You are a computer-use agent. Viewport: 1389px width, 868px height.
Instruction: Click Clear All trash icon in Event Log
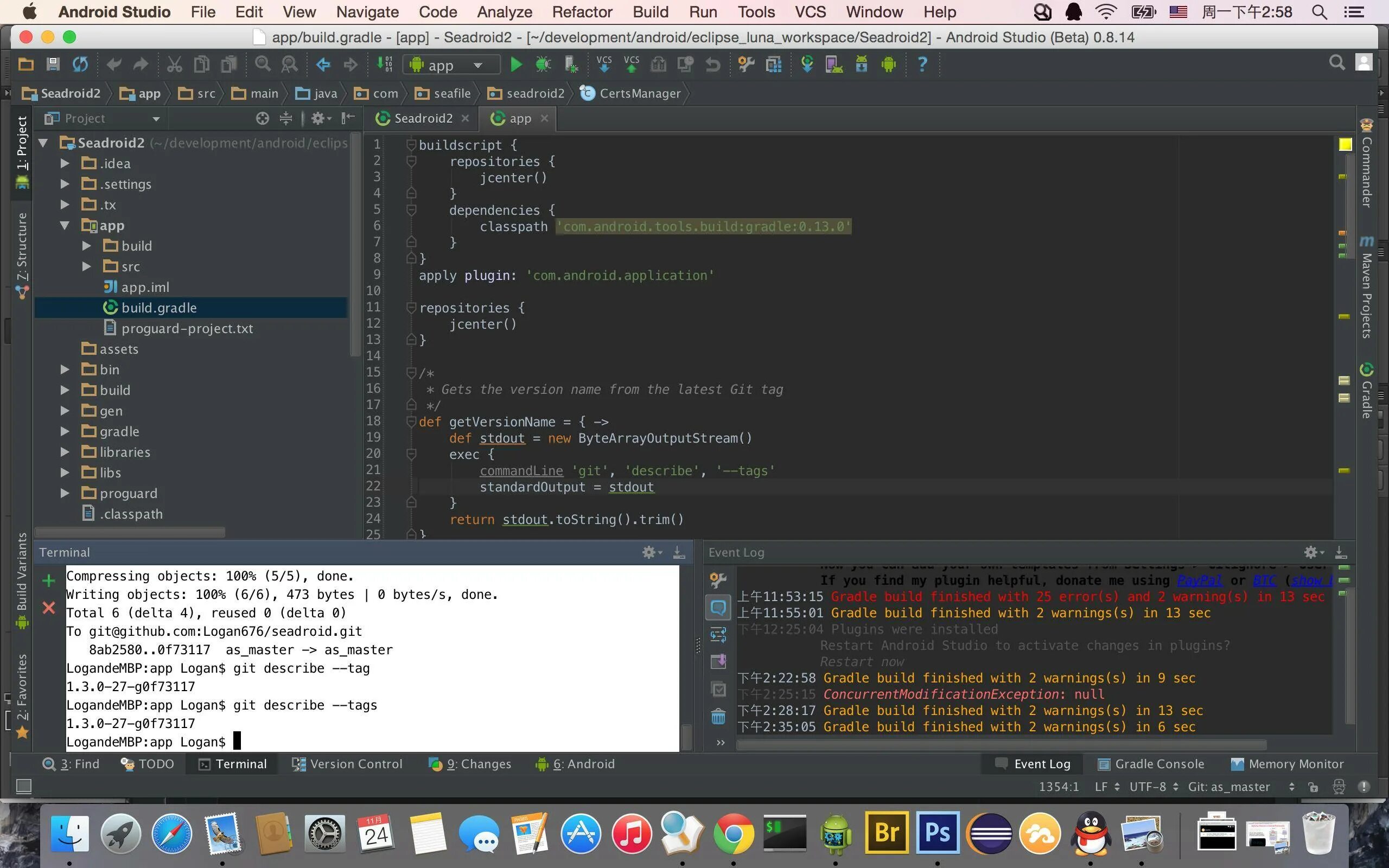718,717
